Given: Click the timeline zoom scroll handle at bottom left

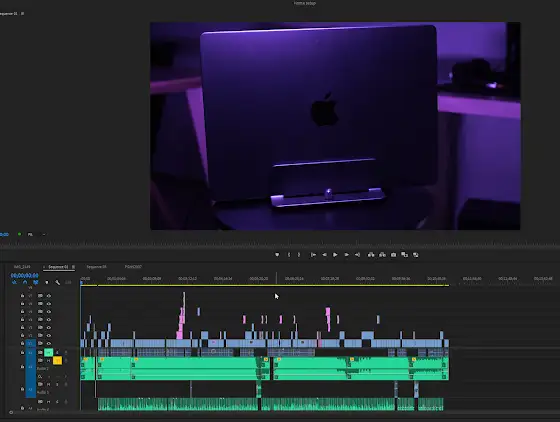Looking at the screenshot, I should [11, 412].
